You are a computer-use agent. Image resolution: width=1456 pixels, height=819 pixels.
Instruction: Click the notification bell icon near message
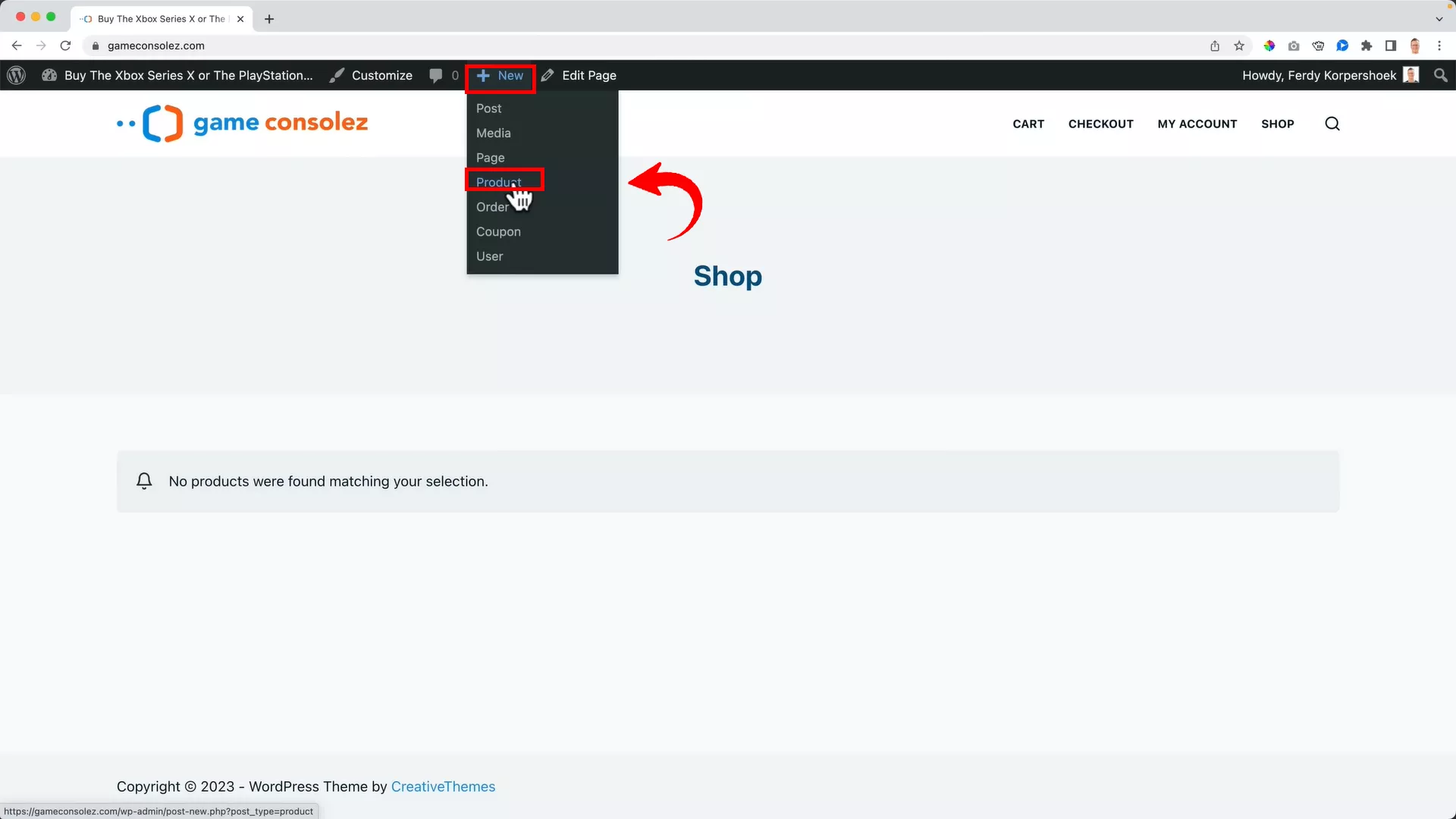[144, 481]
